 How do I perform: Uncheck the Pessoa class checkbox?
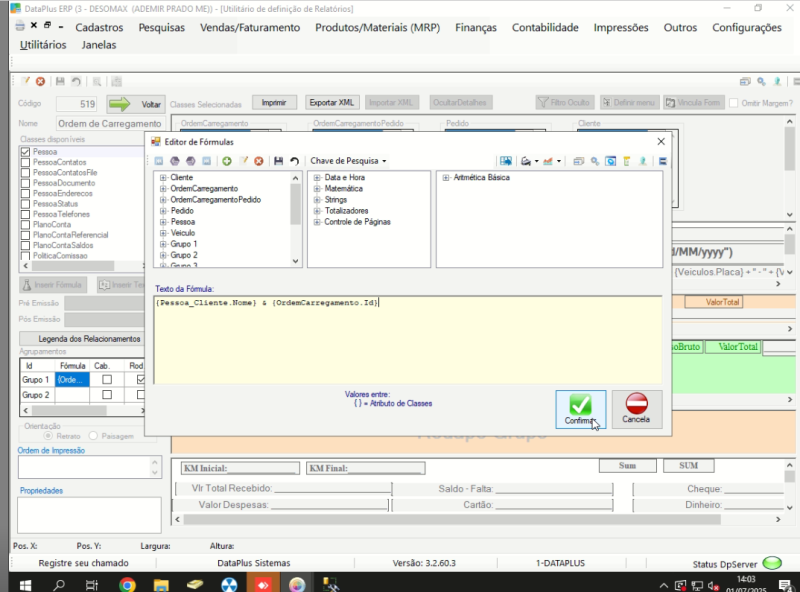[26, 152]
